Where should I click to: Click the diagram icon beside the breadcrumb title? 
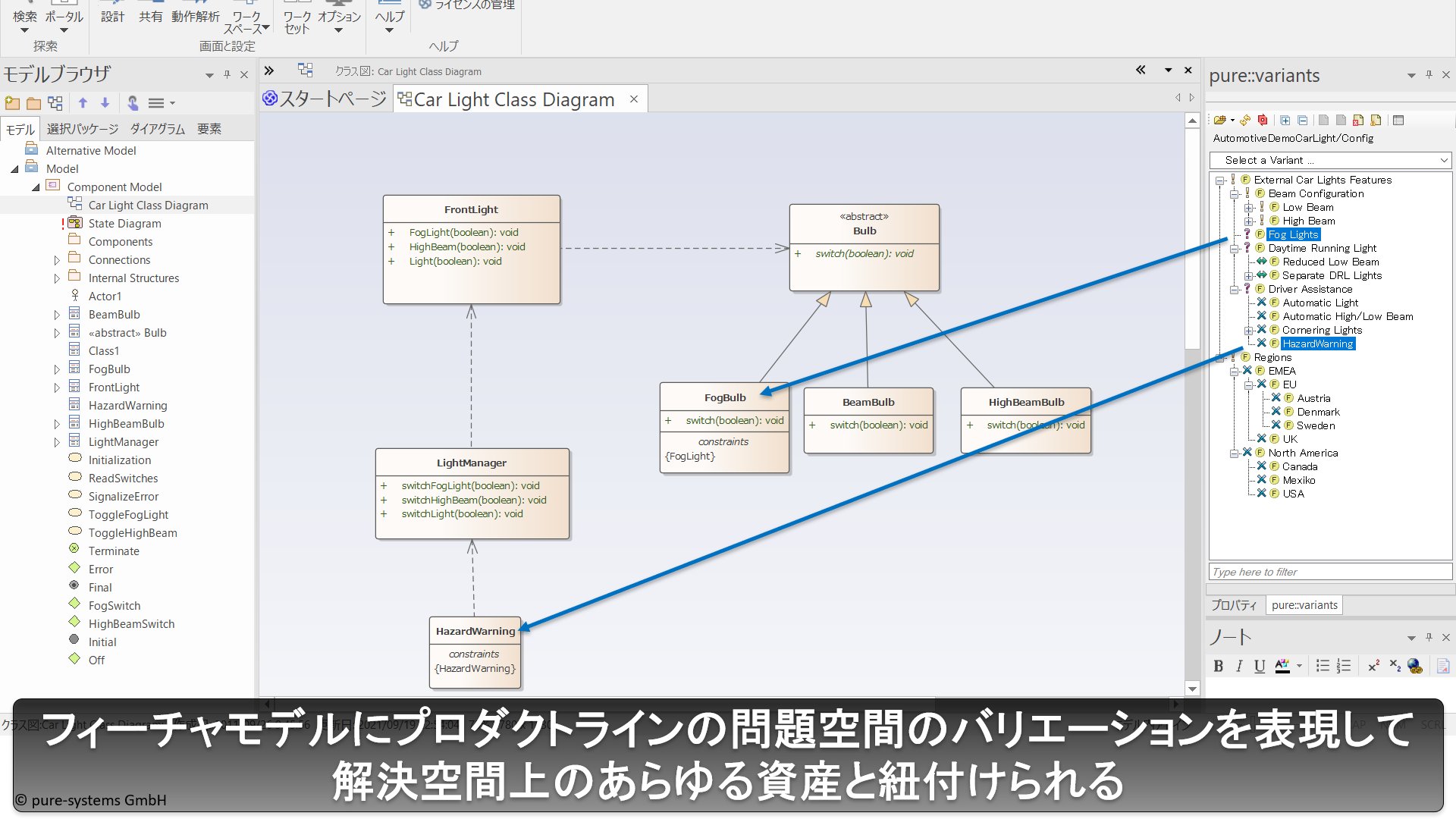[306, 71]
